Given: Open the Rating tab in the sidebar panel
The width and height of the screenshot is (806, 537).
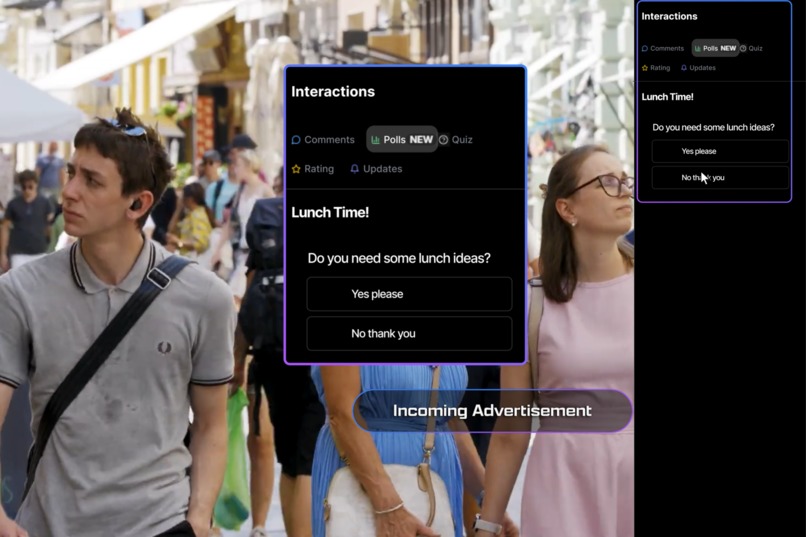Looking at the screenshot, I should pyautogui.click(x=656, y=68).
